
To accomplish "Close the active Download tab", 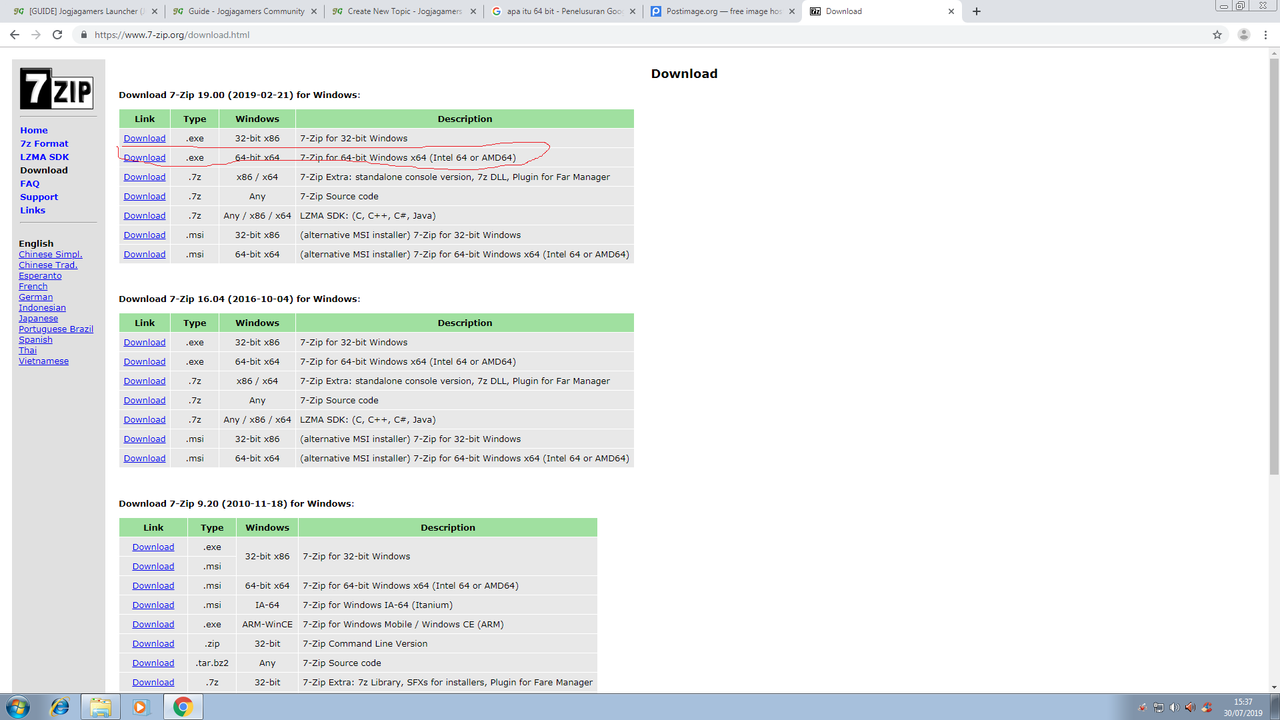I will click(949, 11).
